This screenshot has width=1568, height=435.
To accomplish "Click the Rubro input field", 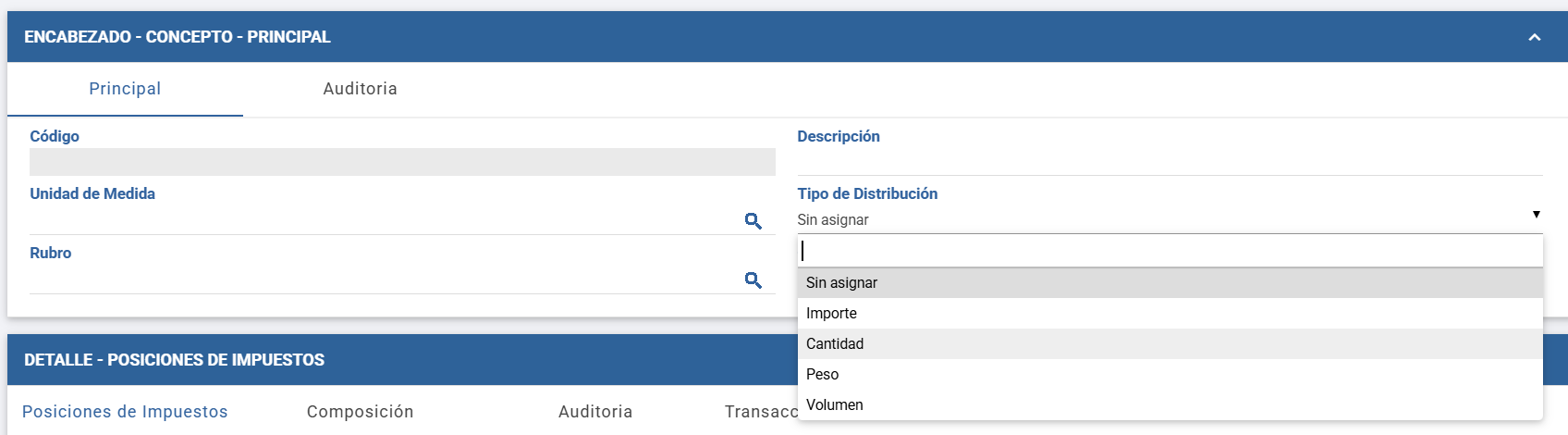I will coord(384,280).
